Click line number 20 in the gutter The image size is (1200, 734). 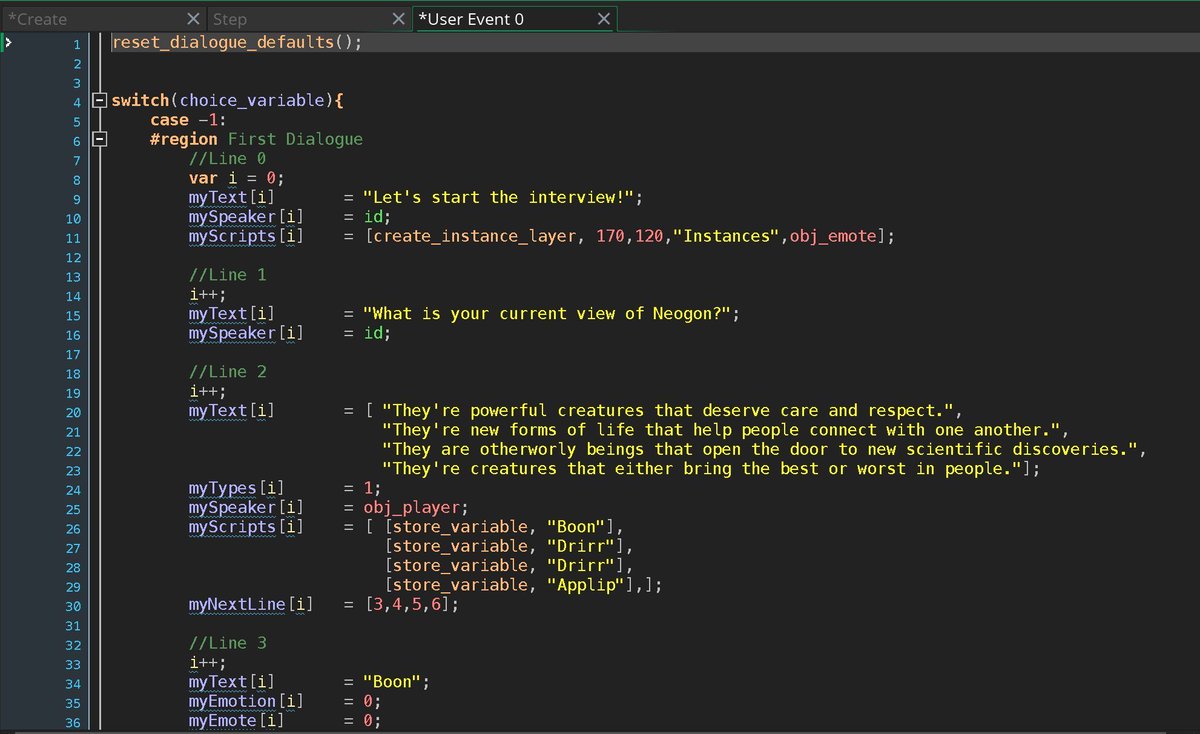tap(72, 411)
